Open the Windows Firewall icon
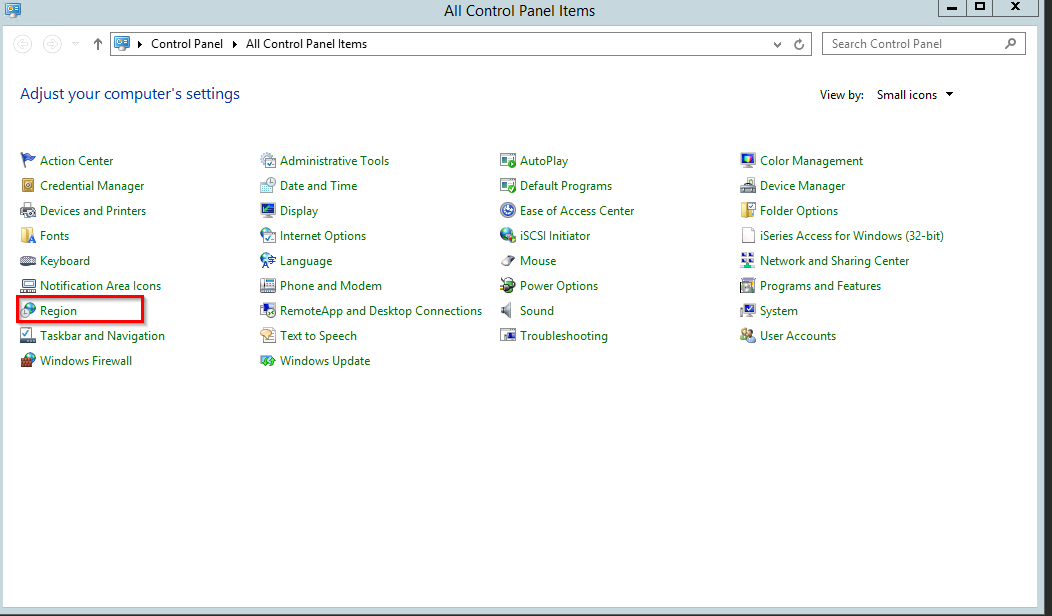The height and width of the screenshot is (616, 1052). (x=28, y=361)
